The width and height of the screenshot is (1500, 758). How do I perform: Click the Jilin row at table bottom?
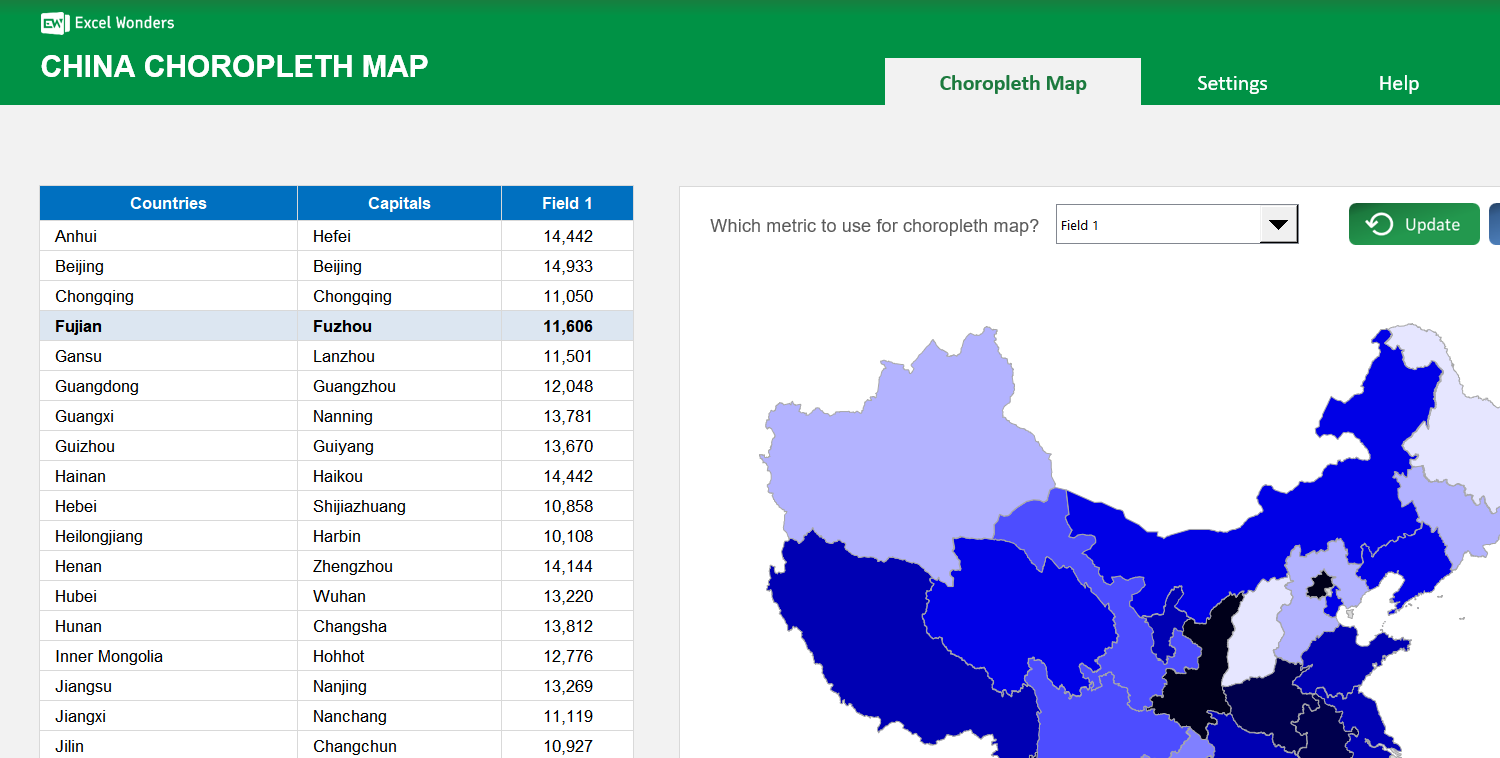click(168, 746)
